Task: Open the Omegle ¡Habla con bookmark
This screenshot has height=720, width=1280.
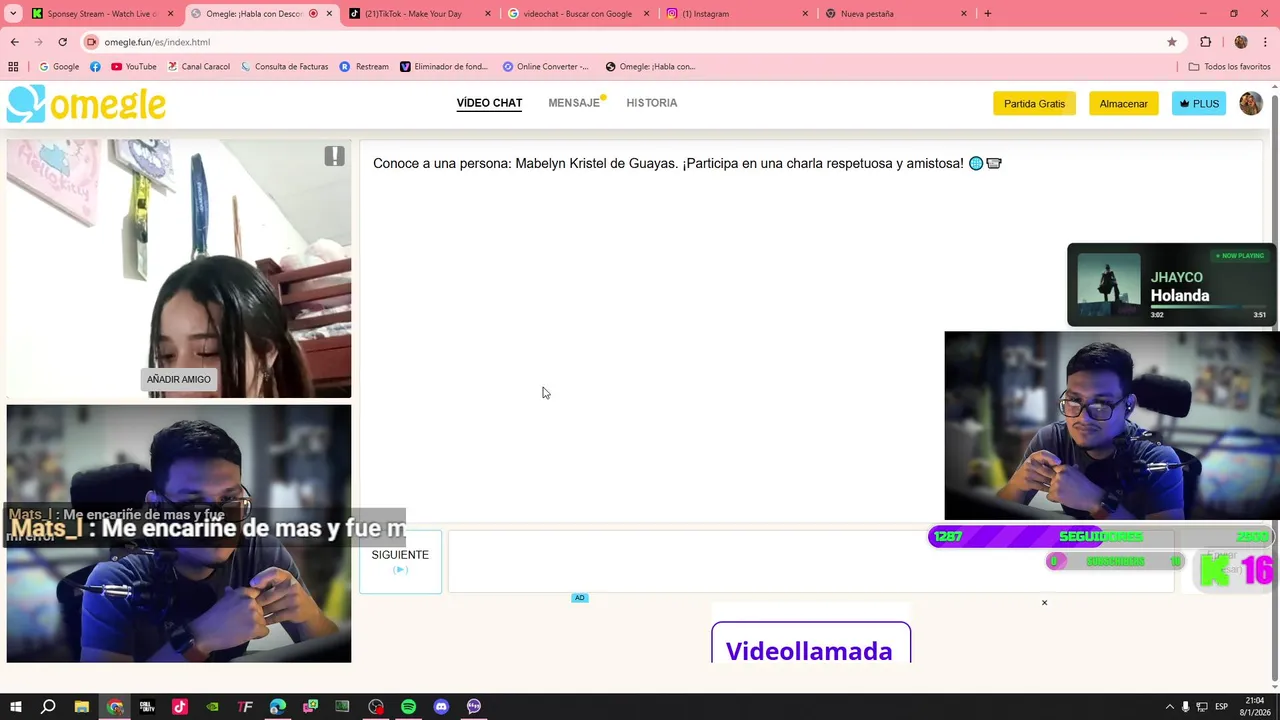Action: 650,67
